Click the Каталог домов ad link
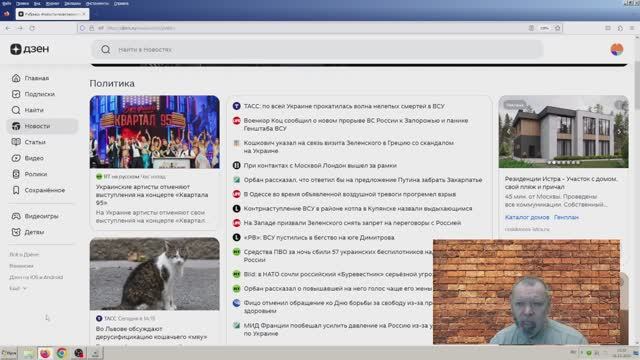640x360 pixels. coord(527,217)
